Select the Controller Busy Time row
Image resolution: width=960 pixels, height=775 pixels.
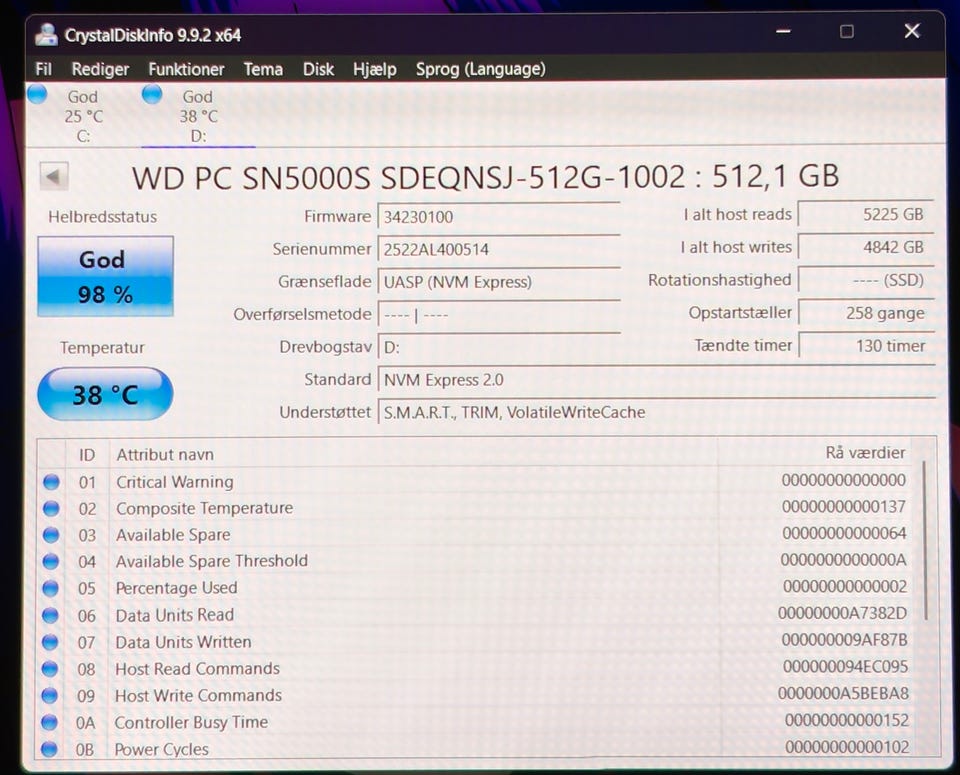click(x=474, y=722)
